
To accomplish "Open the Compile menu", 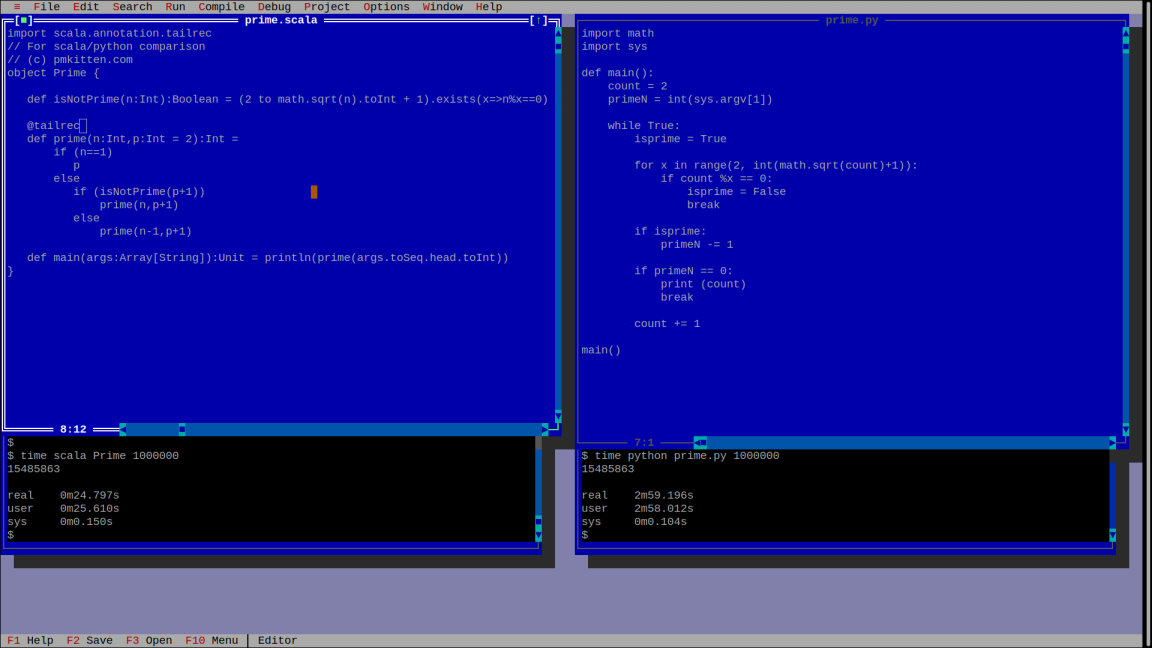I will tap(221, 7).
